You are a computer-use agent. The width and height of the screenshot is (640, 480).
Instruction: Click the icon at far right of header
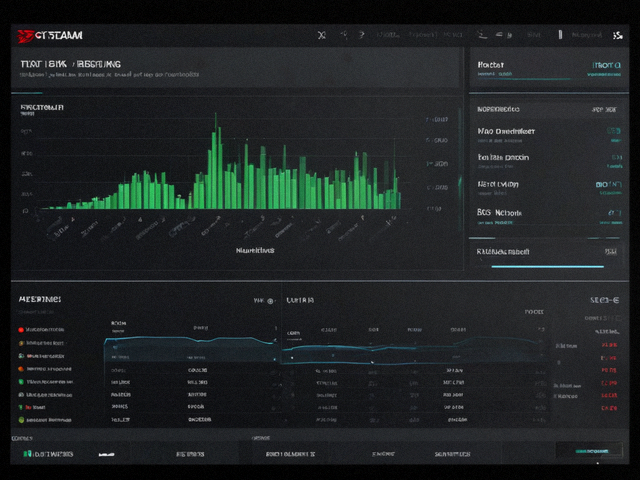618,36
